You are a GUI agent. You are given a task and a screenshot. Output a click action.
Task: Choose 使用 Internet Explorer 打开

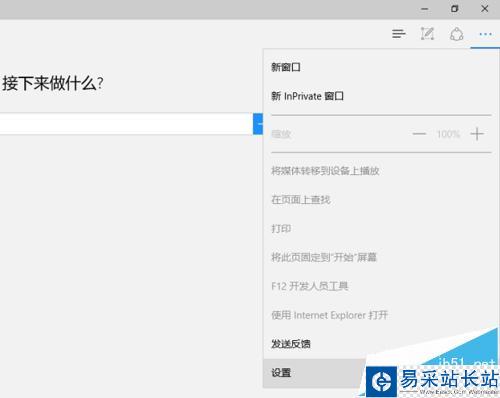[x=329, y=315]
